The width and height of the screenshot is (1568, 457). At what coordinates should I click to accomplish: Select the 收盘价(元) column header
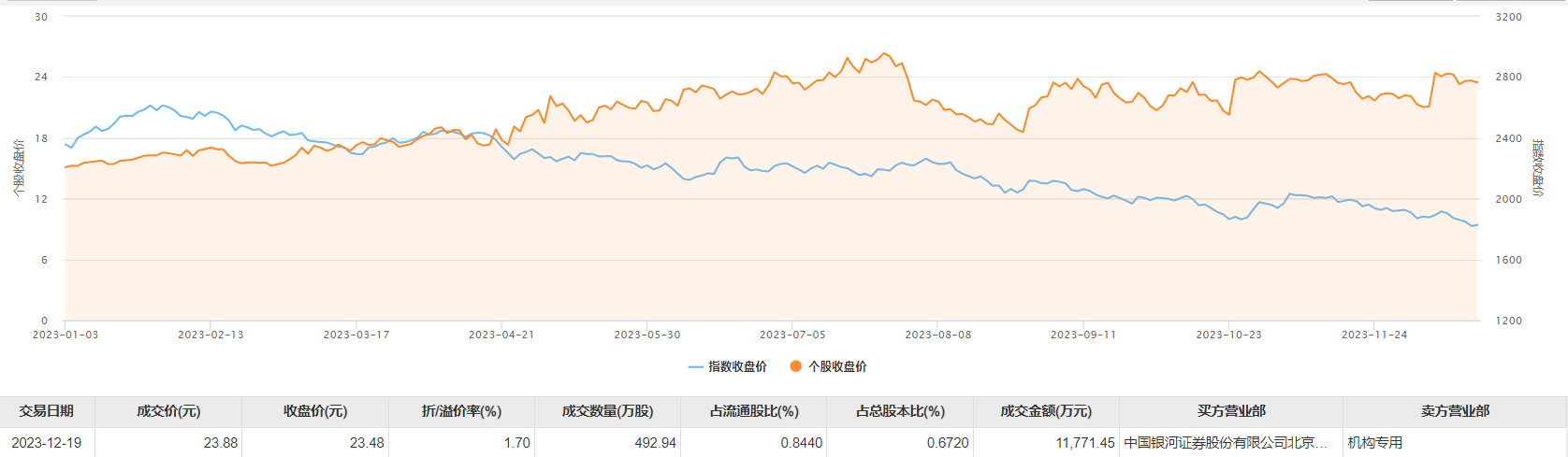(315, 411)
